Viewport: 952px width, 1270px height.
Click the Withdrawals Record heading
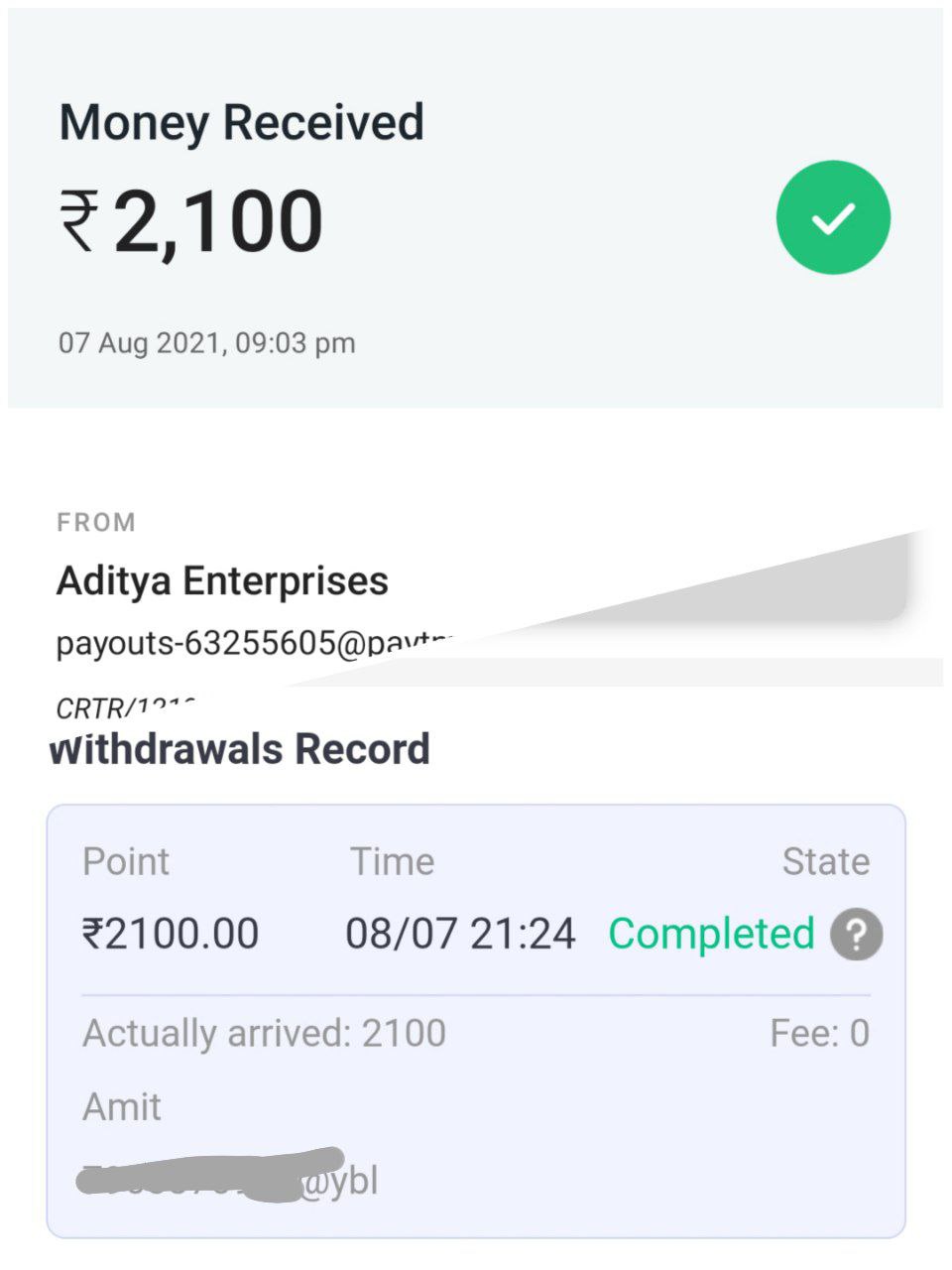(240, 749)
